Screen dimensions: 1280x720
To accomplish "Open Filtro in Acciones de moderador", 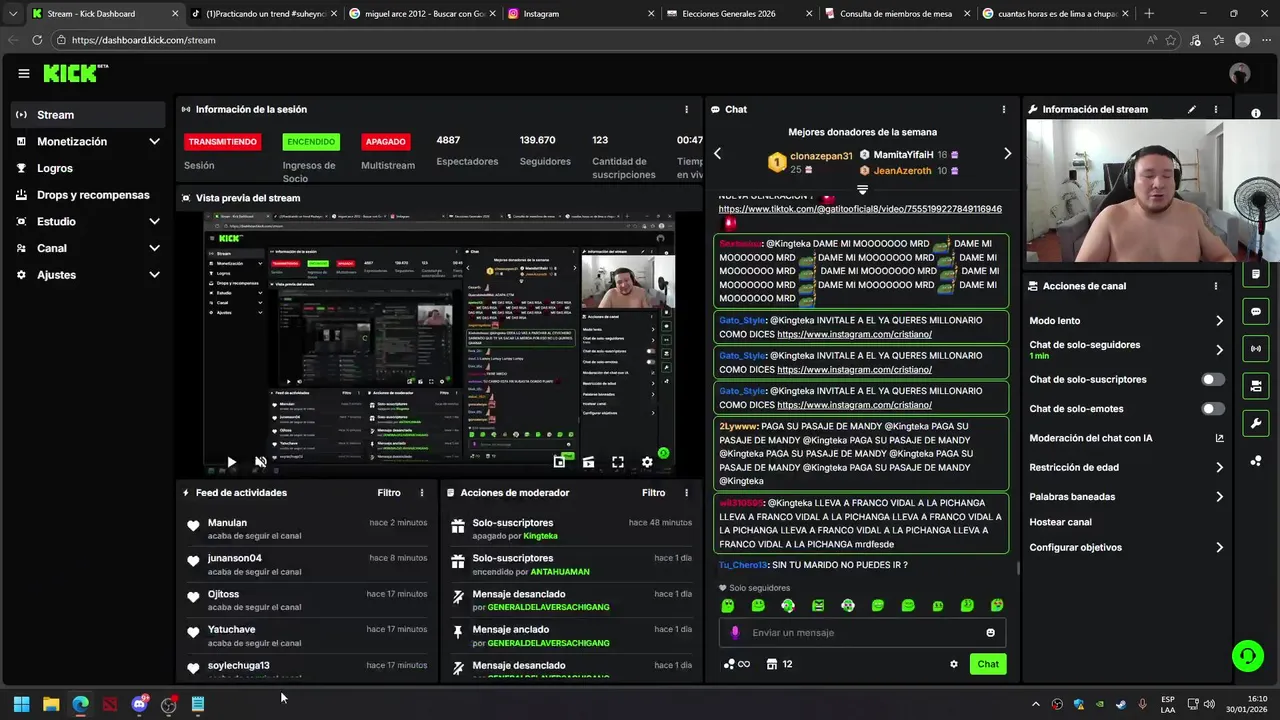I will (653, 493).
